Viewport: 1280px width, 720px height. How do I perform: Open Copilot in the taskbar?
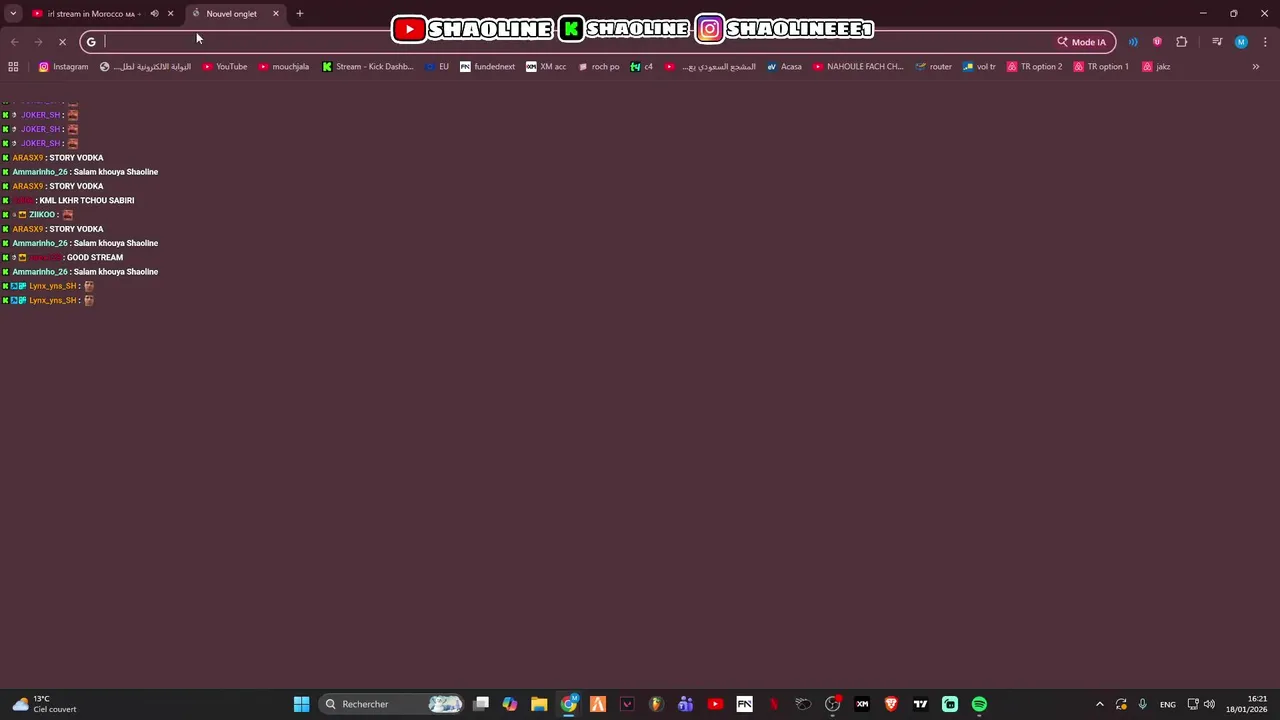(510, 704)
